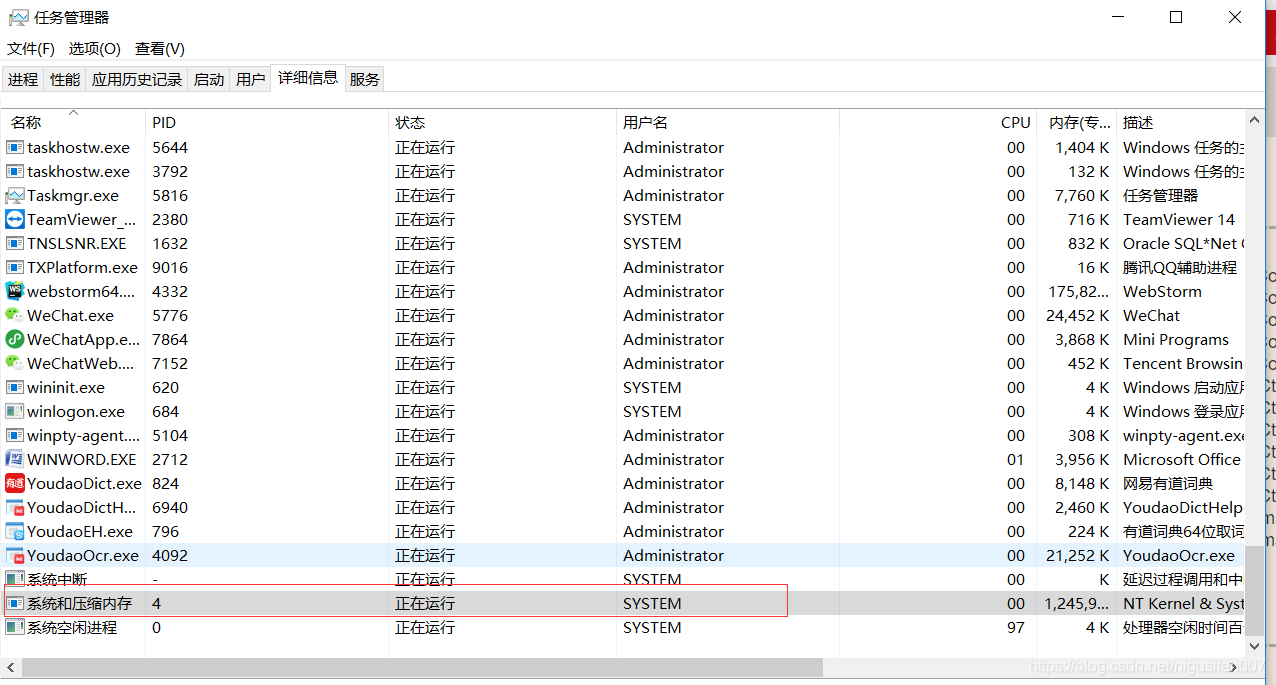1276x685 pixels.
Task: Click the Task Manager title bar icon
Action: tap(18, 17)
